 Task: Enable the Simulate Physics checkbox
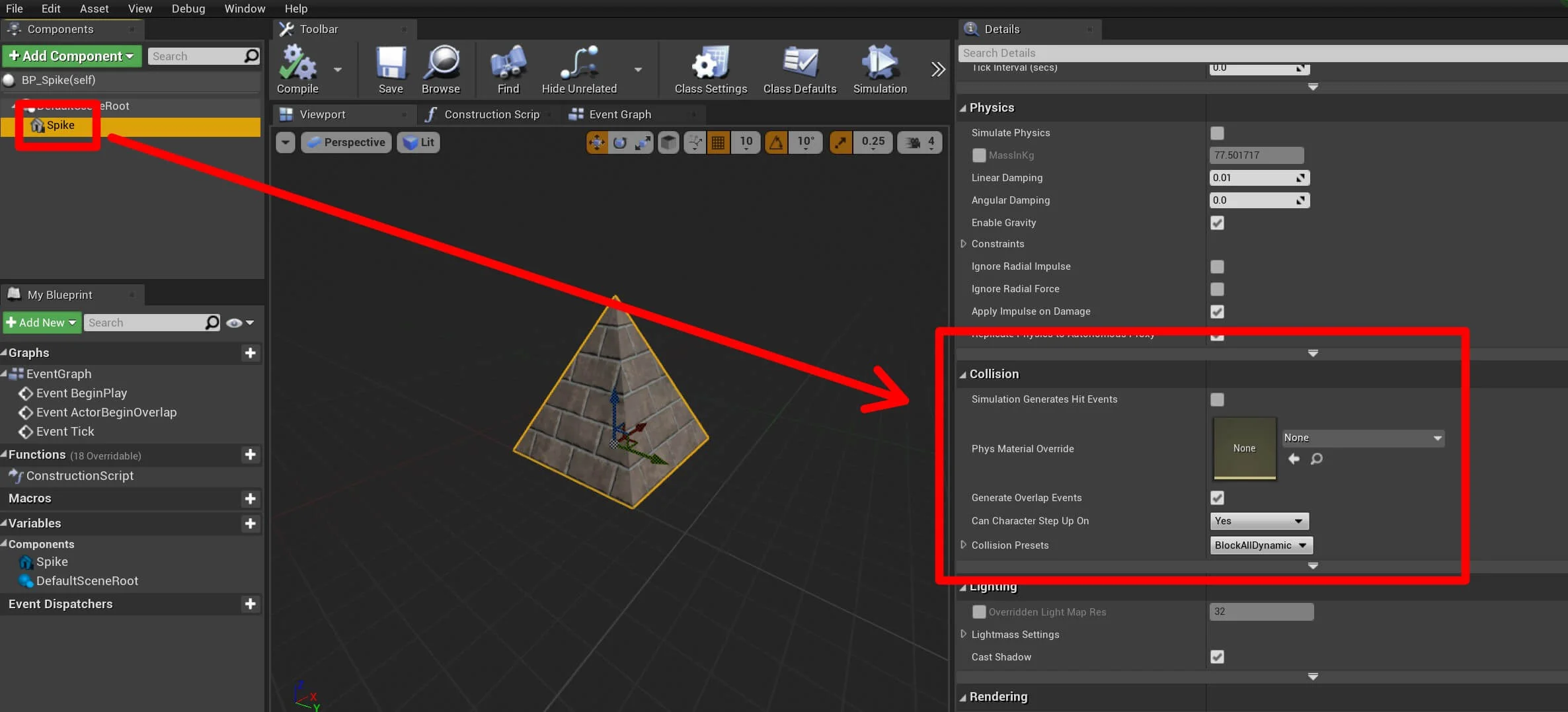pyautogui.click(x=1216, y=133)
